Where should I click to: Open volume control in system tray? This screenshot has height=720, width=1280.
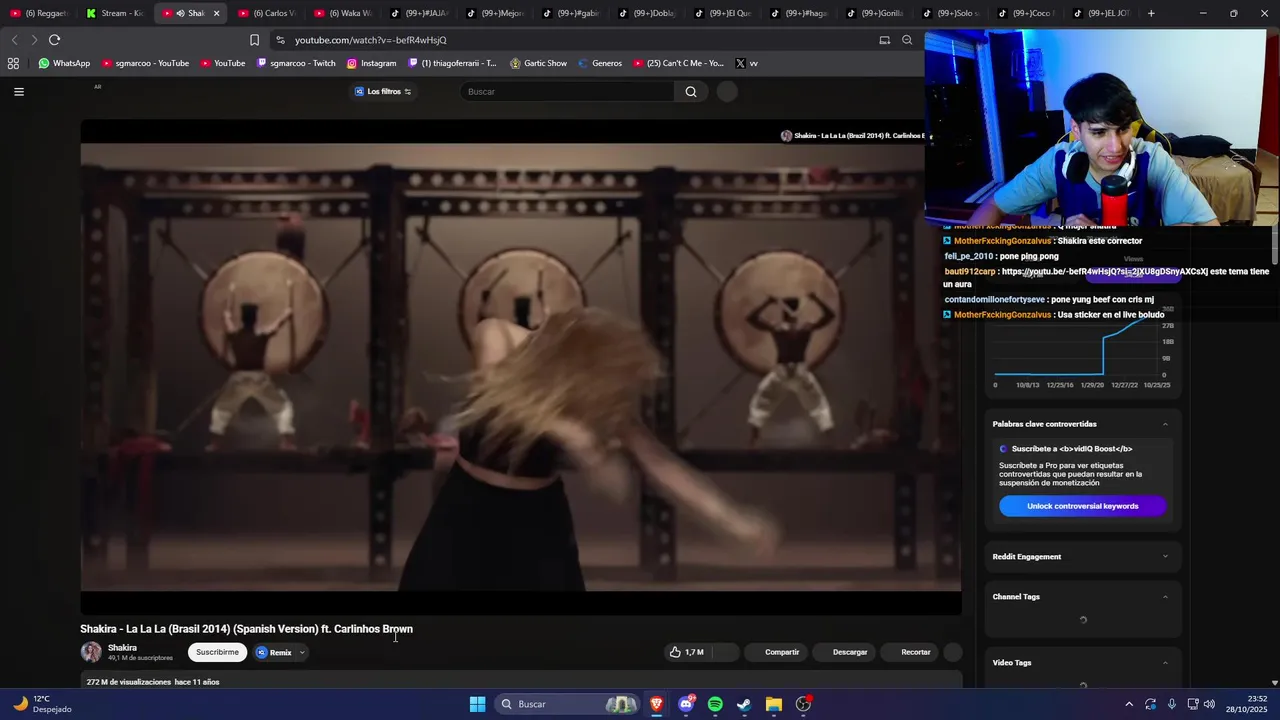tap(1208, 704)
